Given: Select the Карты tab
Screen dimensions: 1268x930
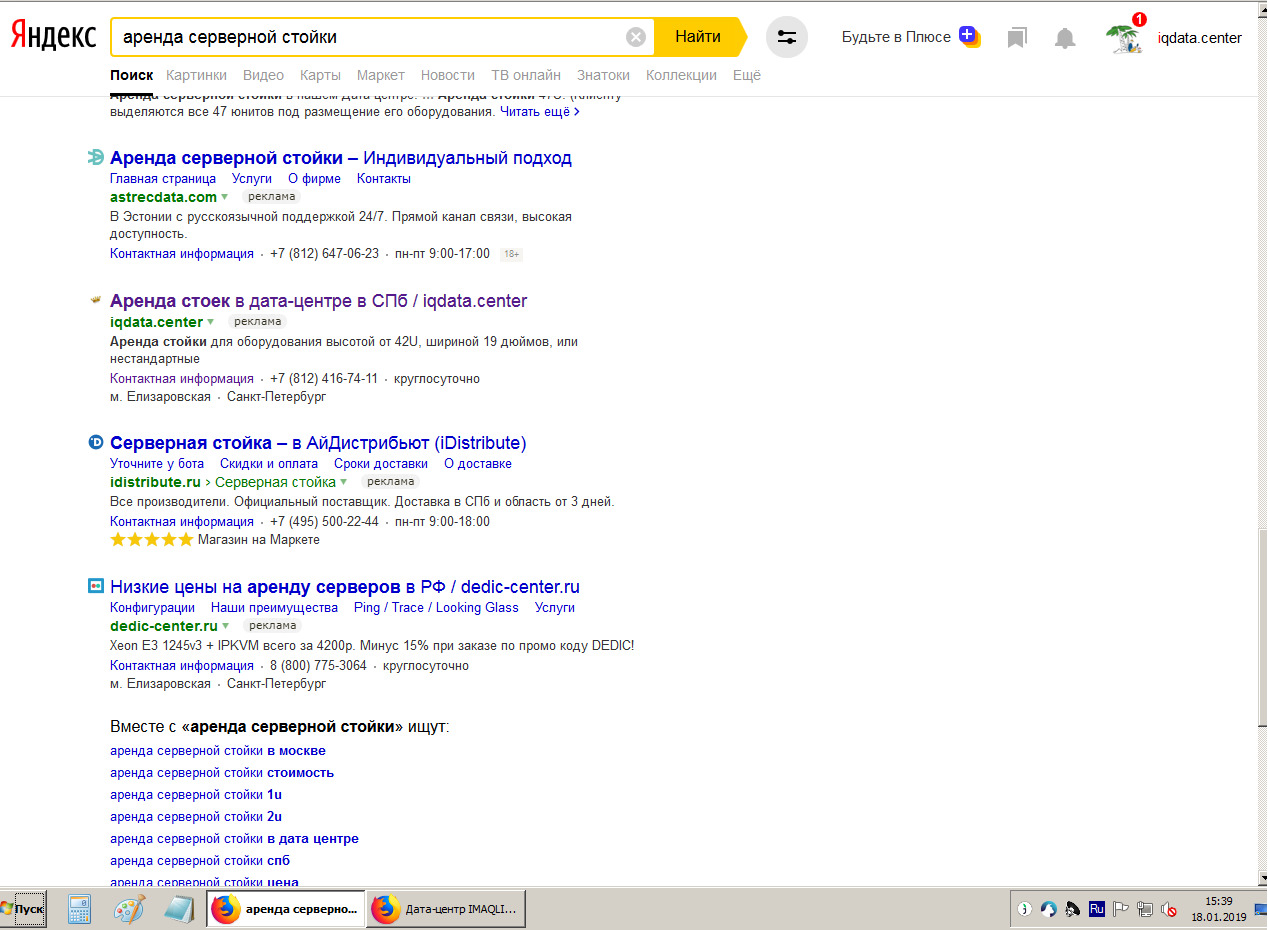Looking at the screenshot, I should click(x=320, y=75).
